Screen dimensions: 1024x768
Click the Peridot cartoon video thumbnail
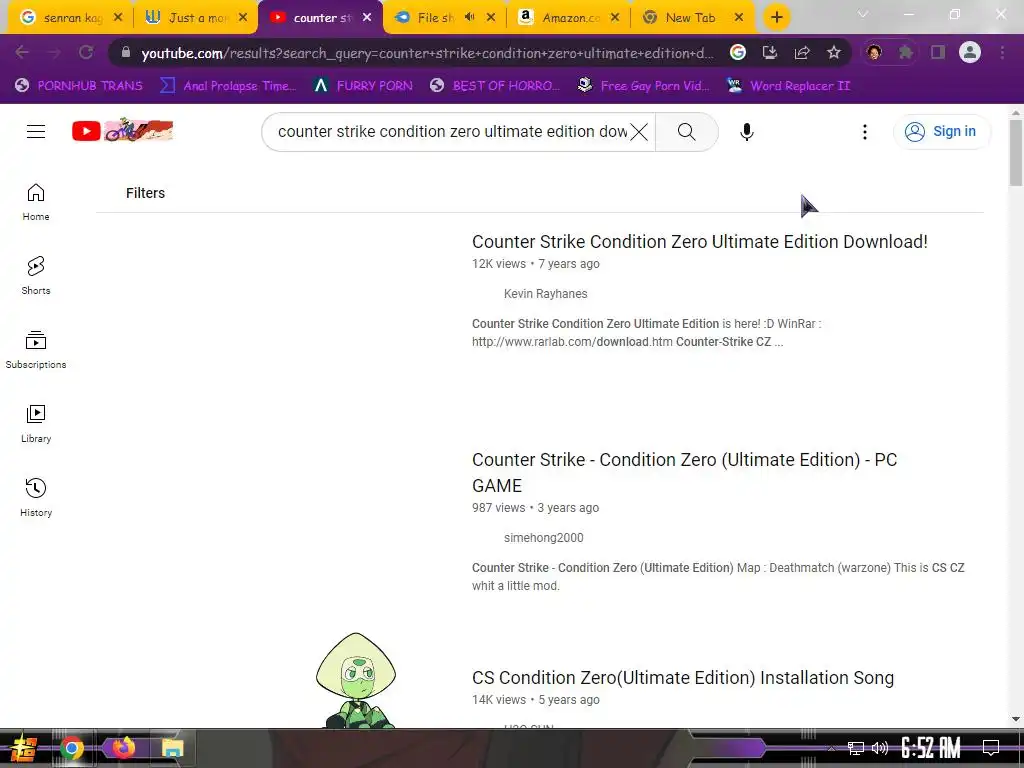(356, 680)
